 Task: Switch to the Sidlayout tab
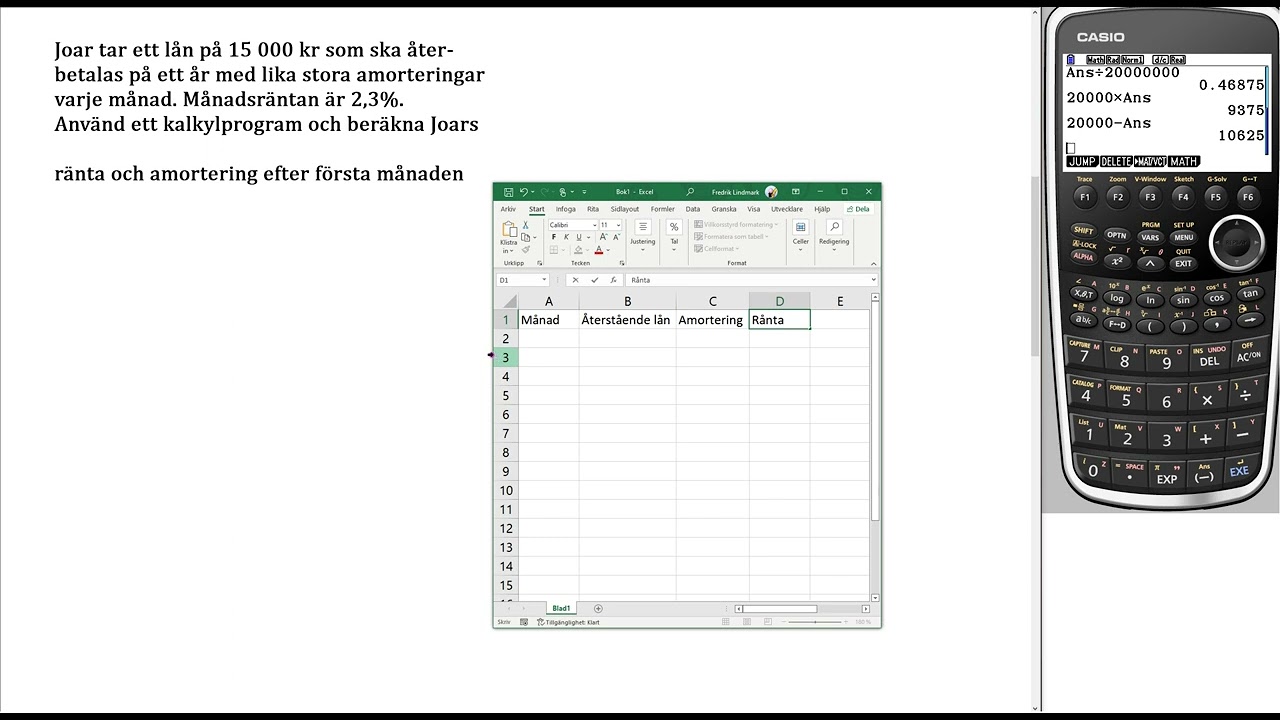point(625,209)
